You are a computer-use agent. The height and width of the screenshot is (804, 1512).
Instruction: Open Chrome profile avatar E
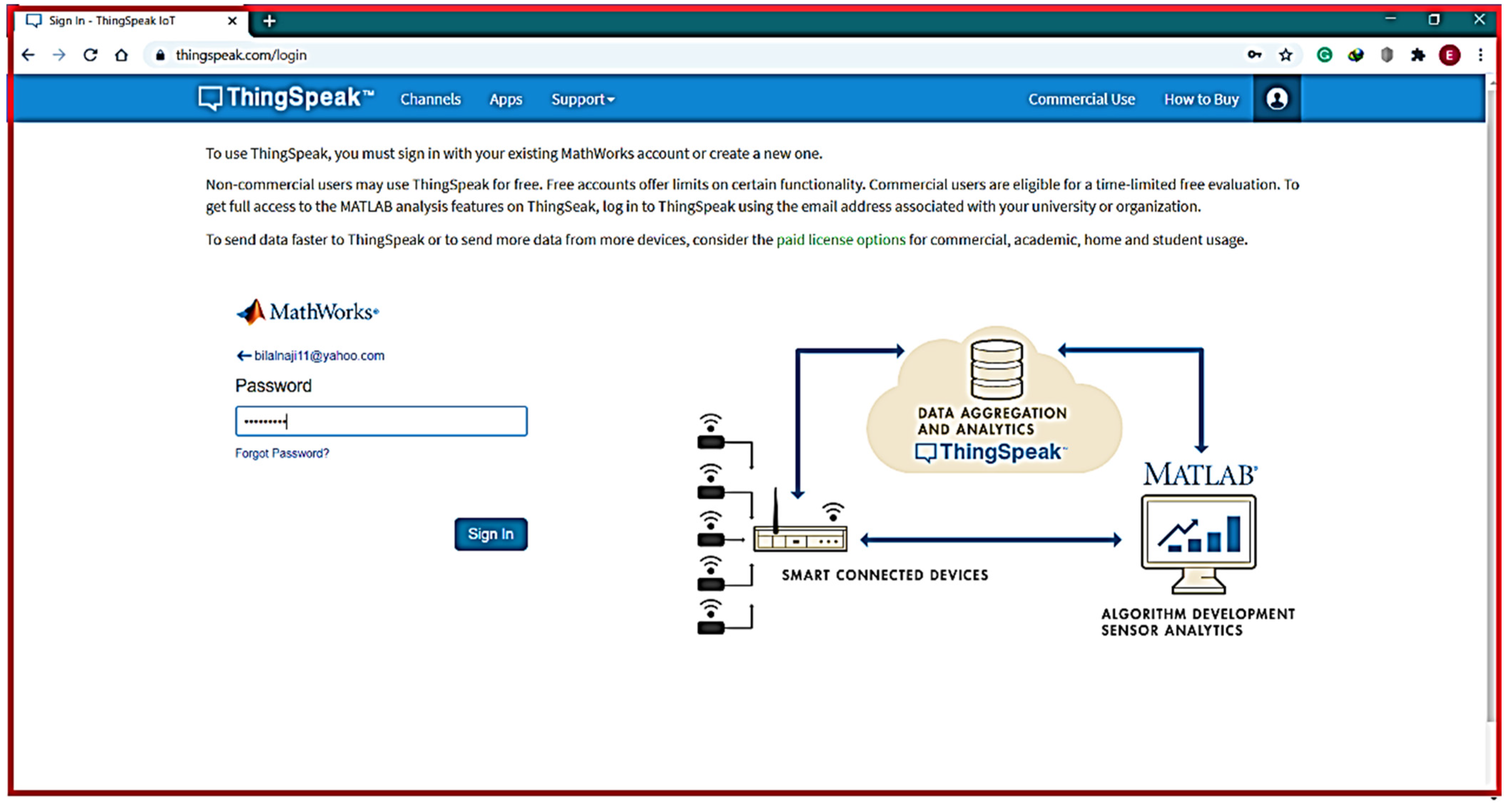1449,55
